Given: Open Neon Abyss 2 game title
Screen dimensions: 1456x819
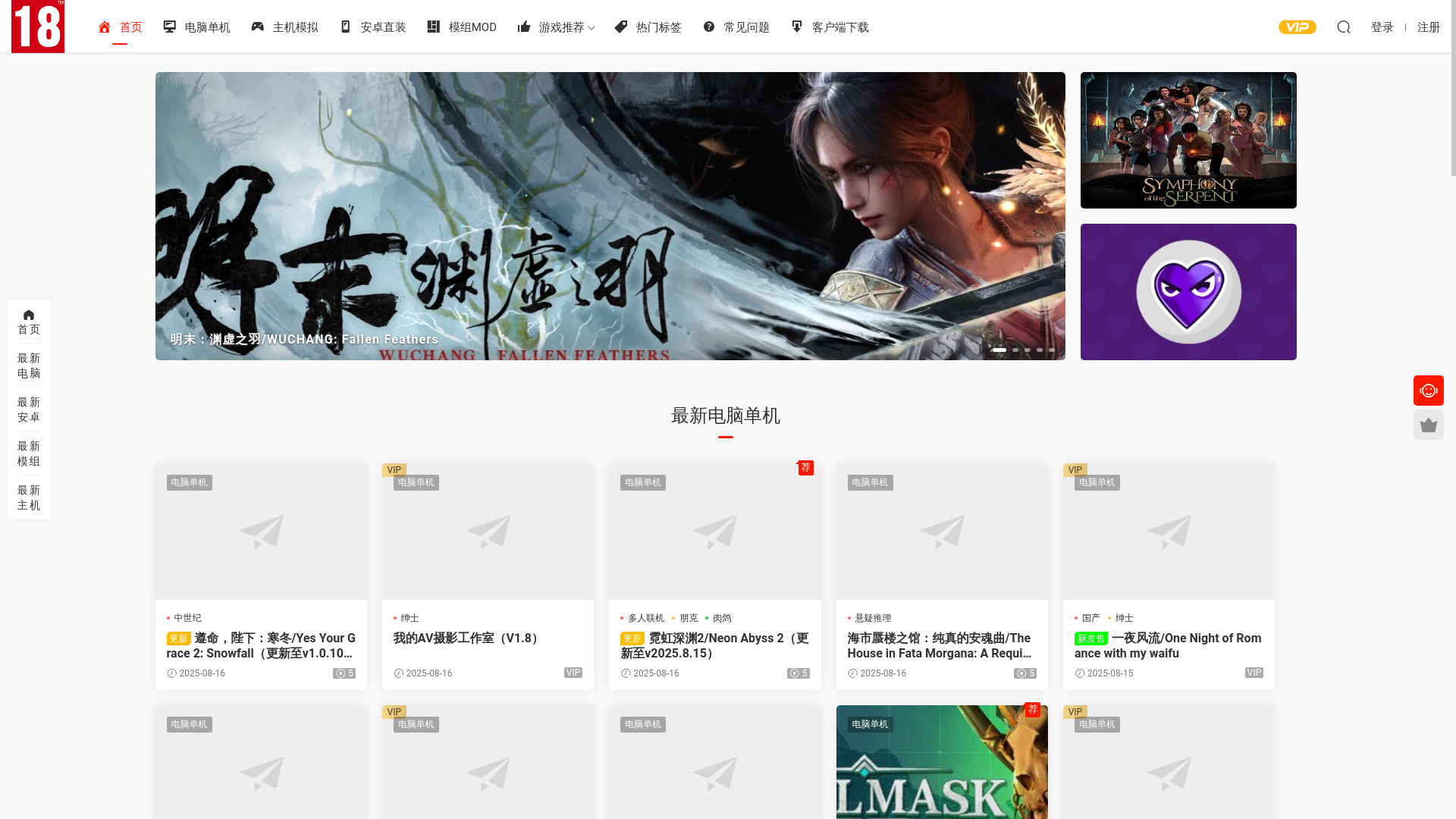Looking at the screenshot, I should tap(714, 645).
